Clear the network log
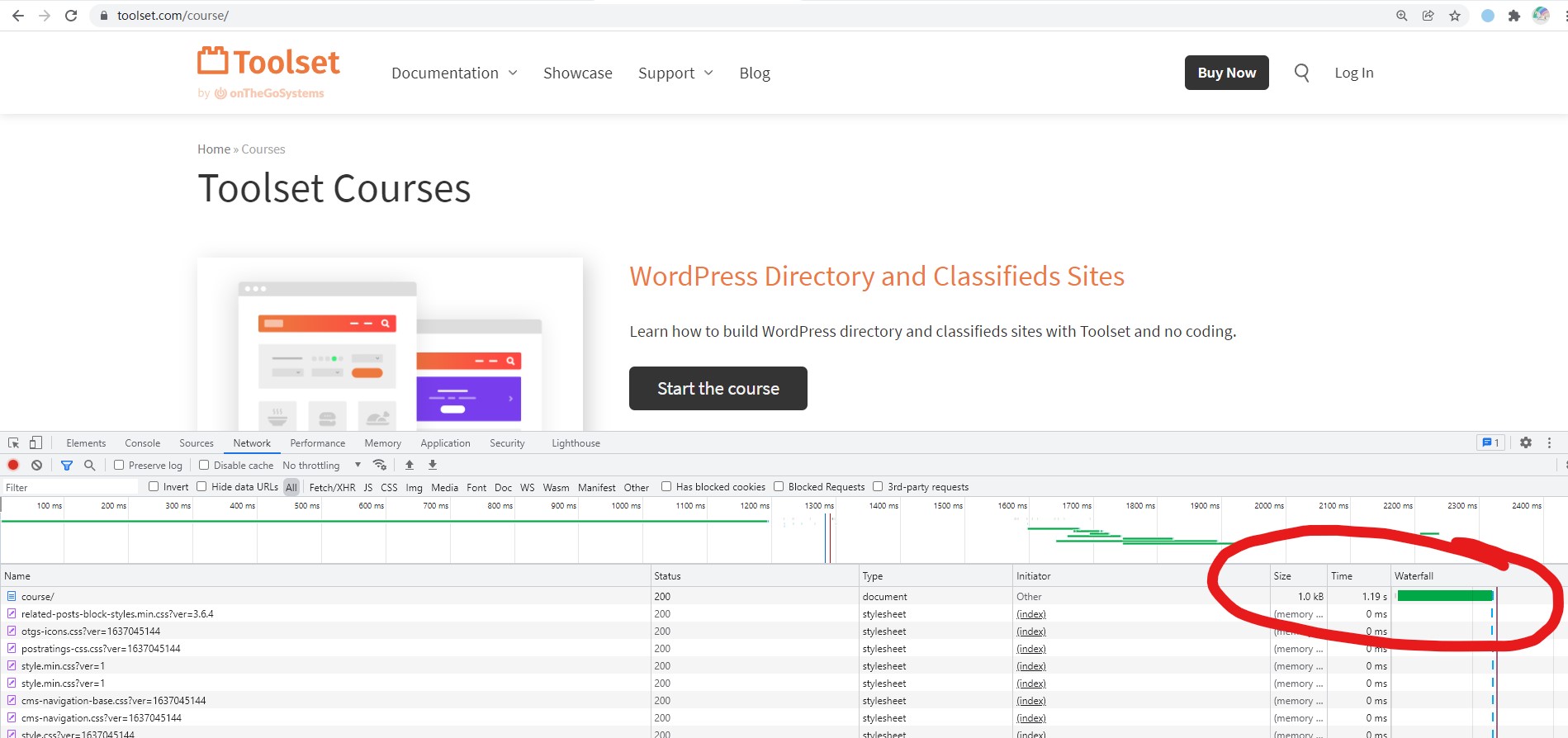 pos(36,465)
